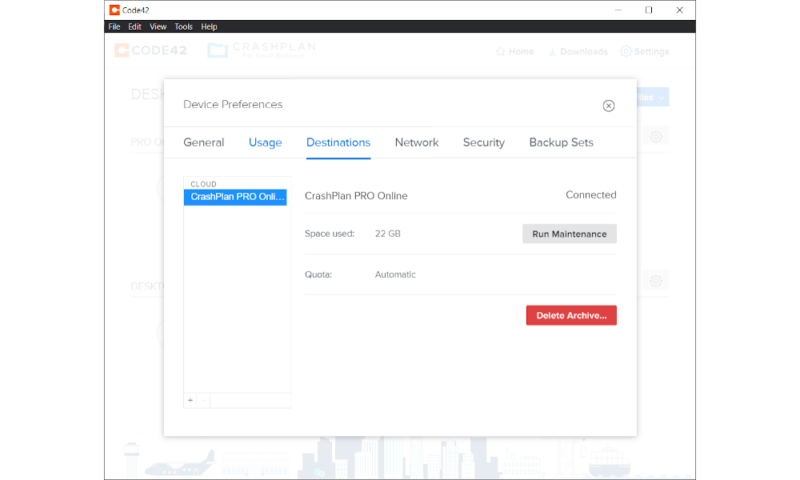
Task: Open the Tools menu
Action: pos(184,27)
